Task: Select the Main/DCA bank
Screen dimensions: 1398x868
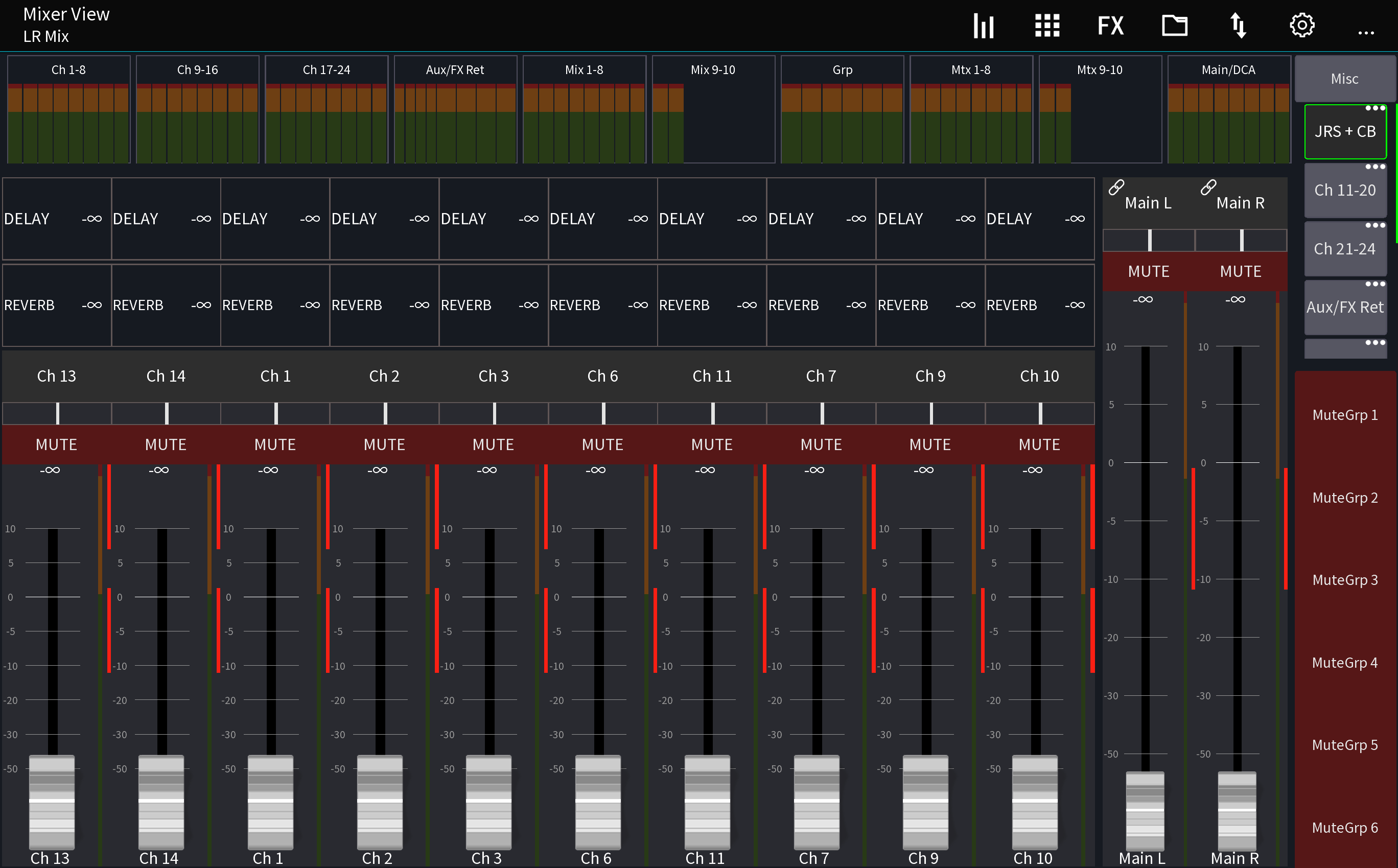Action: 1229,69
